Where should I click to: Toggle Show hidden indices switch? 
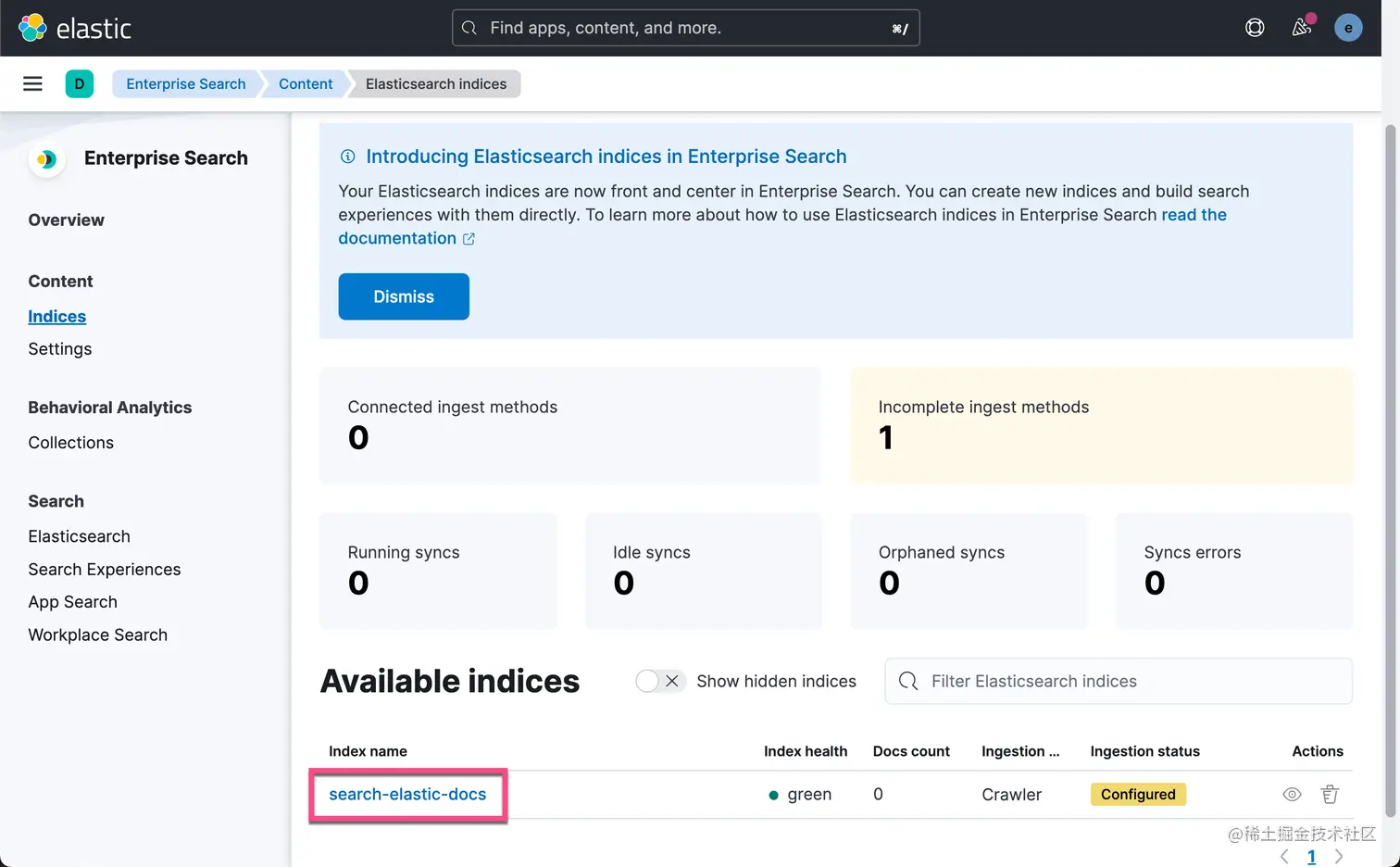[660, 681]
